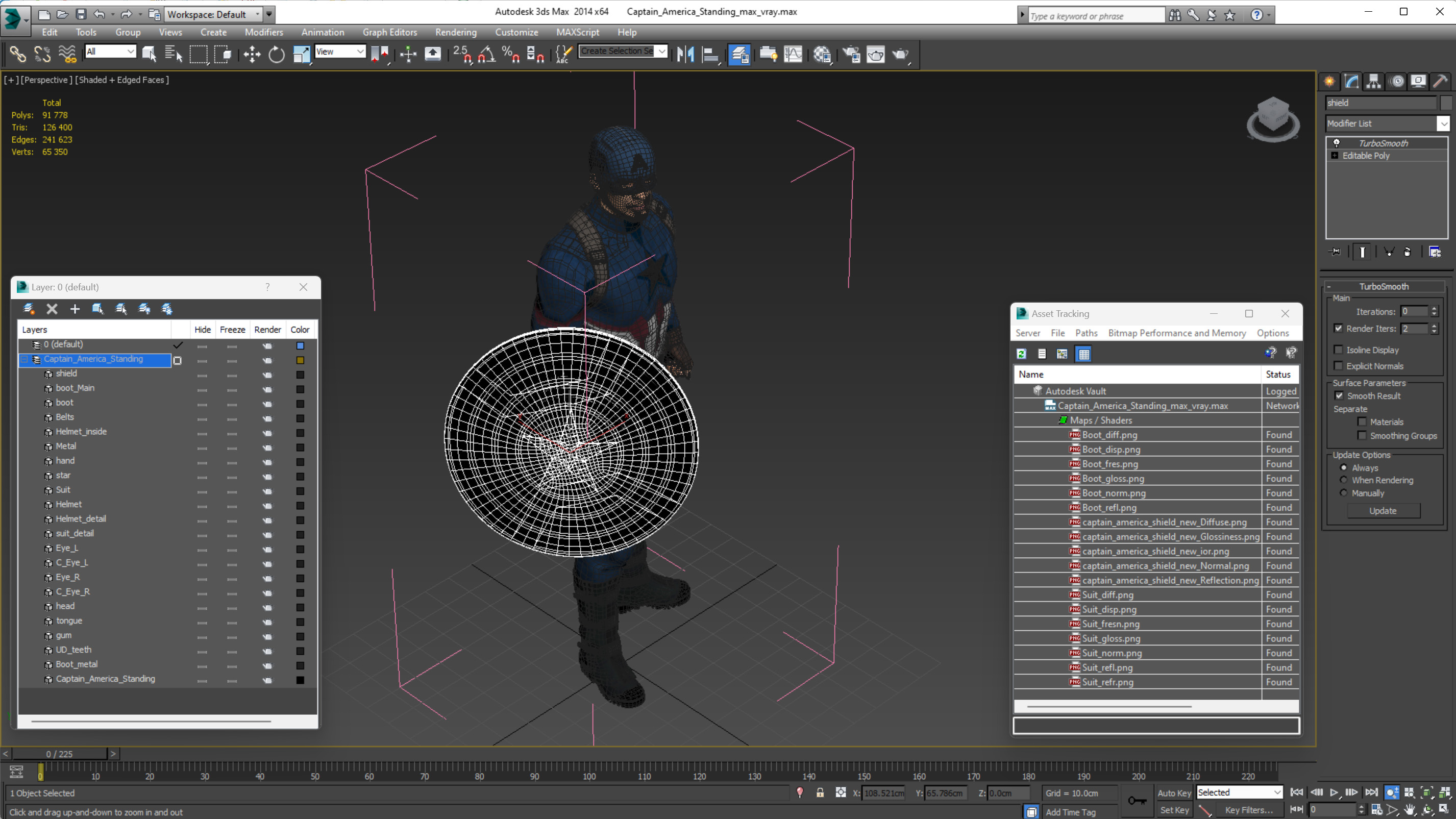Open the Rendering menu
This screenshot has width=1456, height=819.
[456, 32]
